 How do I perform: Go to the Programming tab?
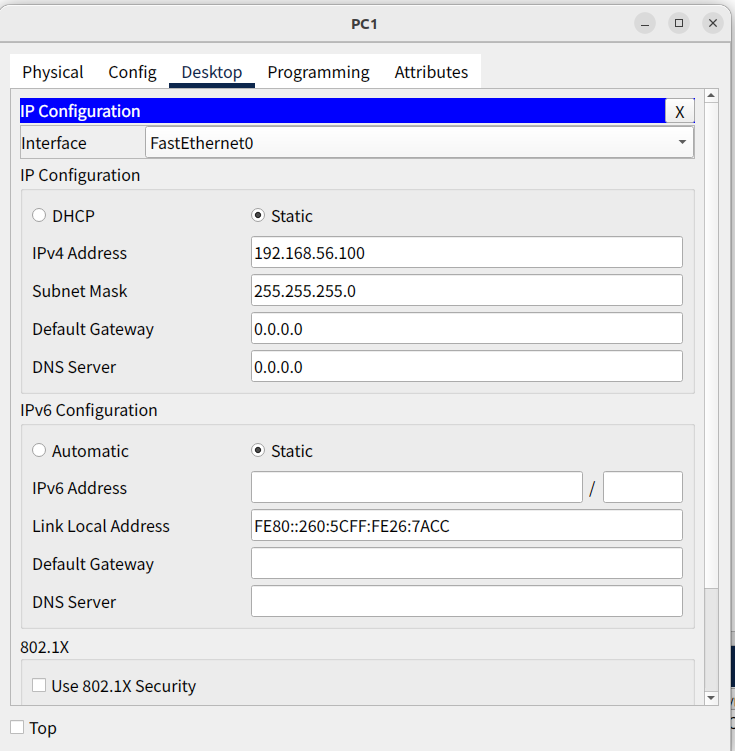(318, 72)
